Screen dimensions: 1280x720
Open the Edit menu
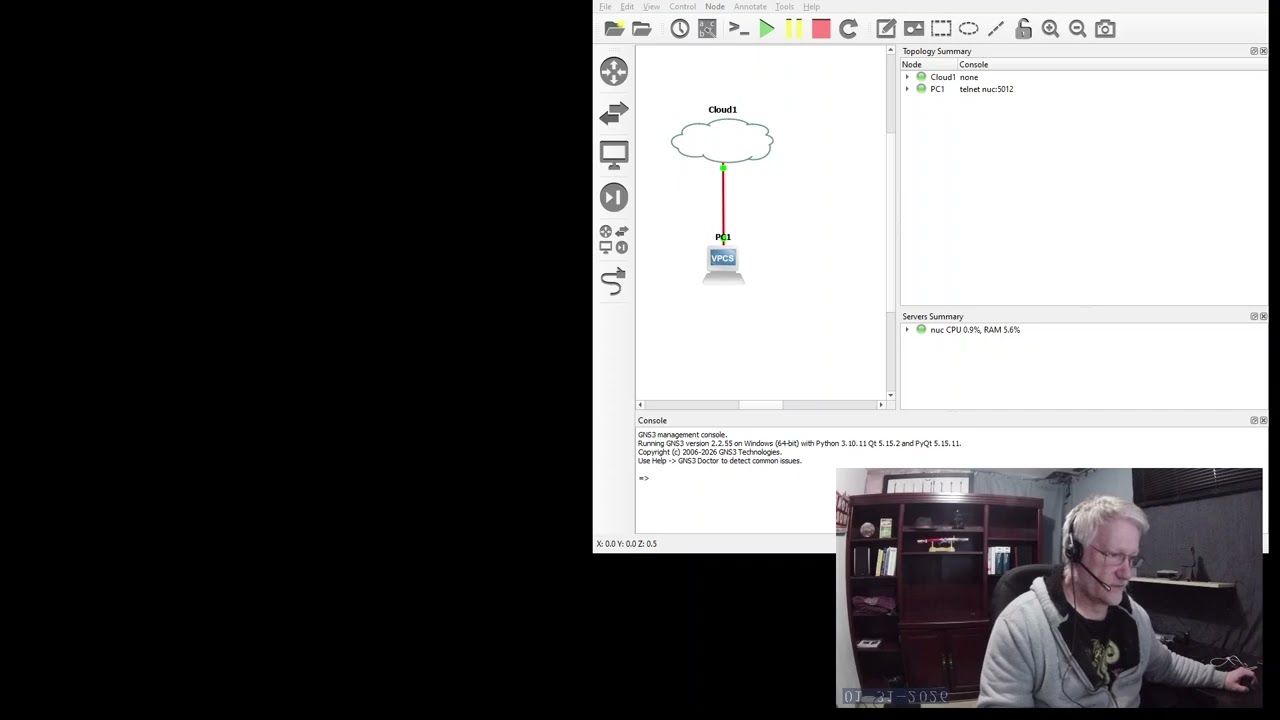point(627,7)
